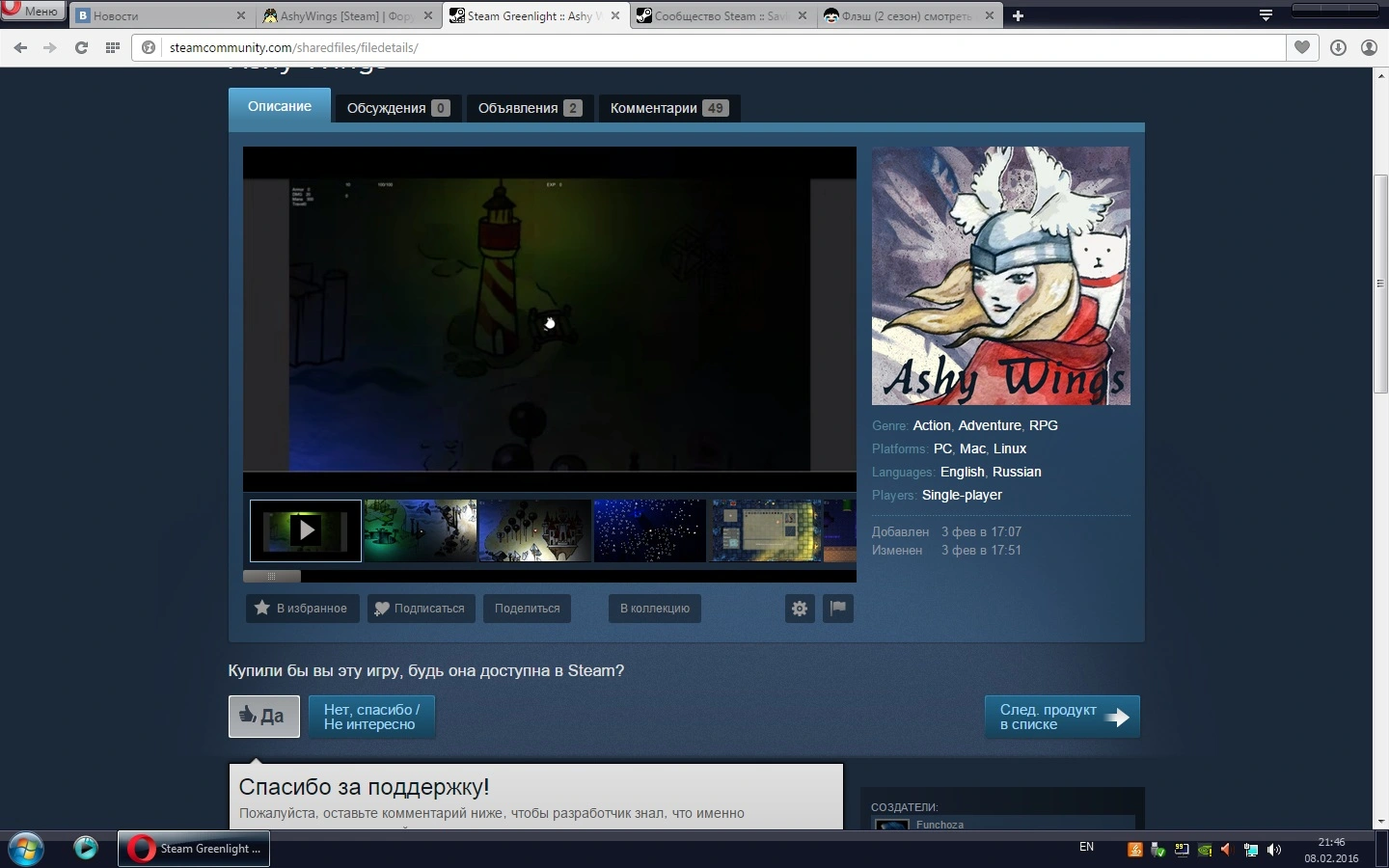This screenshot has height=868, width=1389.
Task: Click the Подписаться button
Action: coord(422,609)
